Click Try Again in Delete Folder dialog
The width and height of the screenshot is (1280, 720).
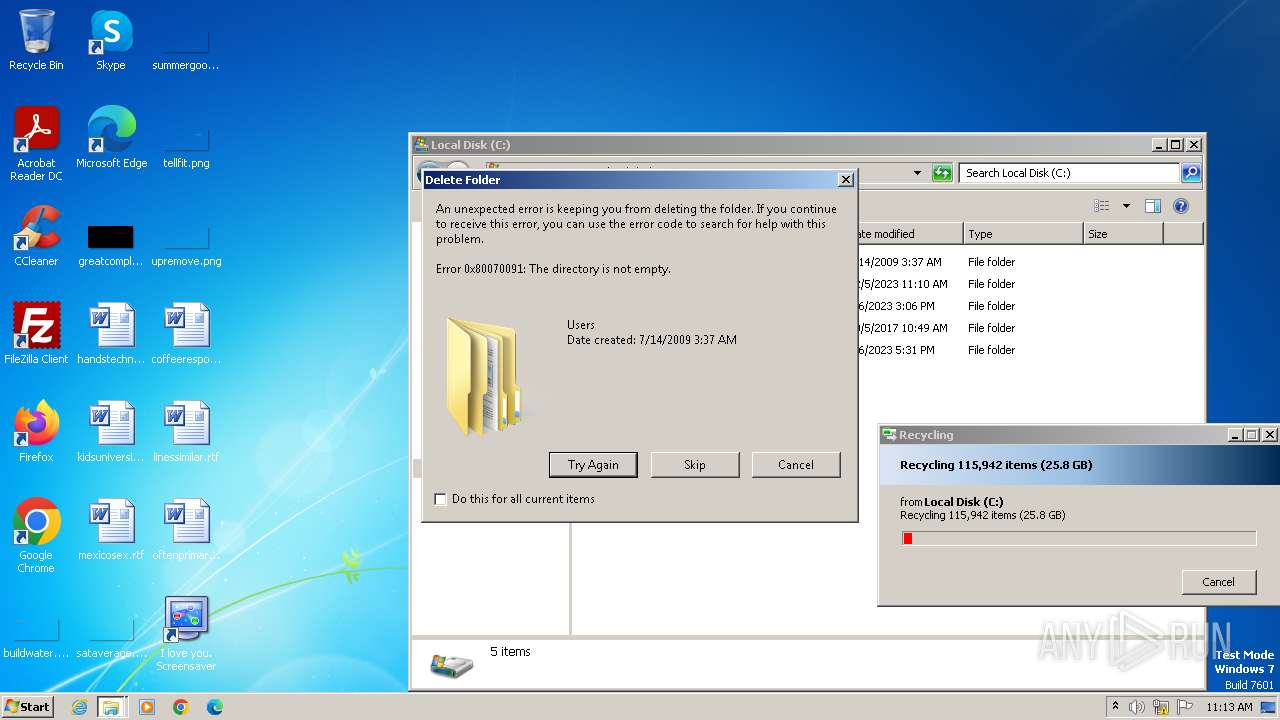[593, 465]
